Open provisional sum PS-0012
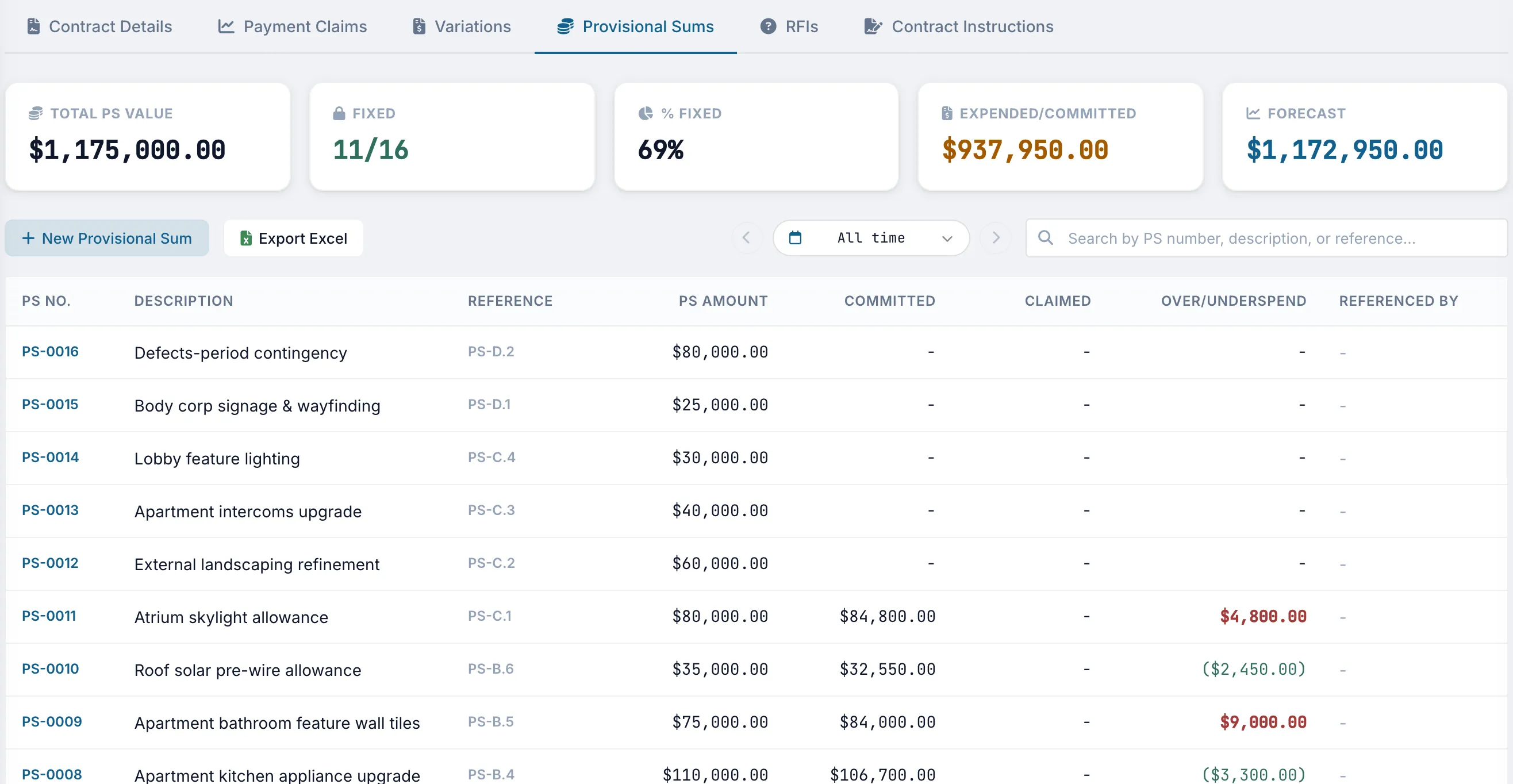This screenshot has height=784, width=1513. coord(50,563)
